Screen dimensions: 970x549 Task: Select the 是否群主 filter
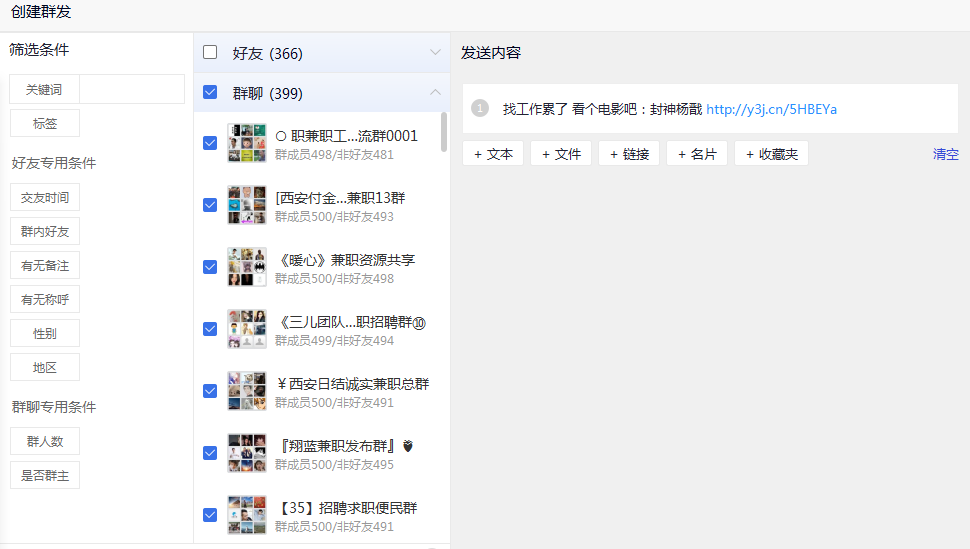[x=45, y=475]
